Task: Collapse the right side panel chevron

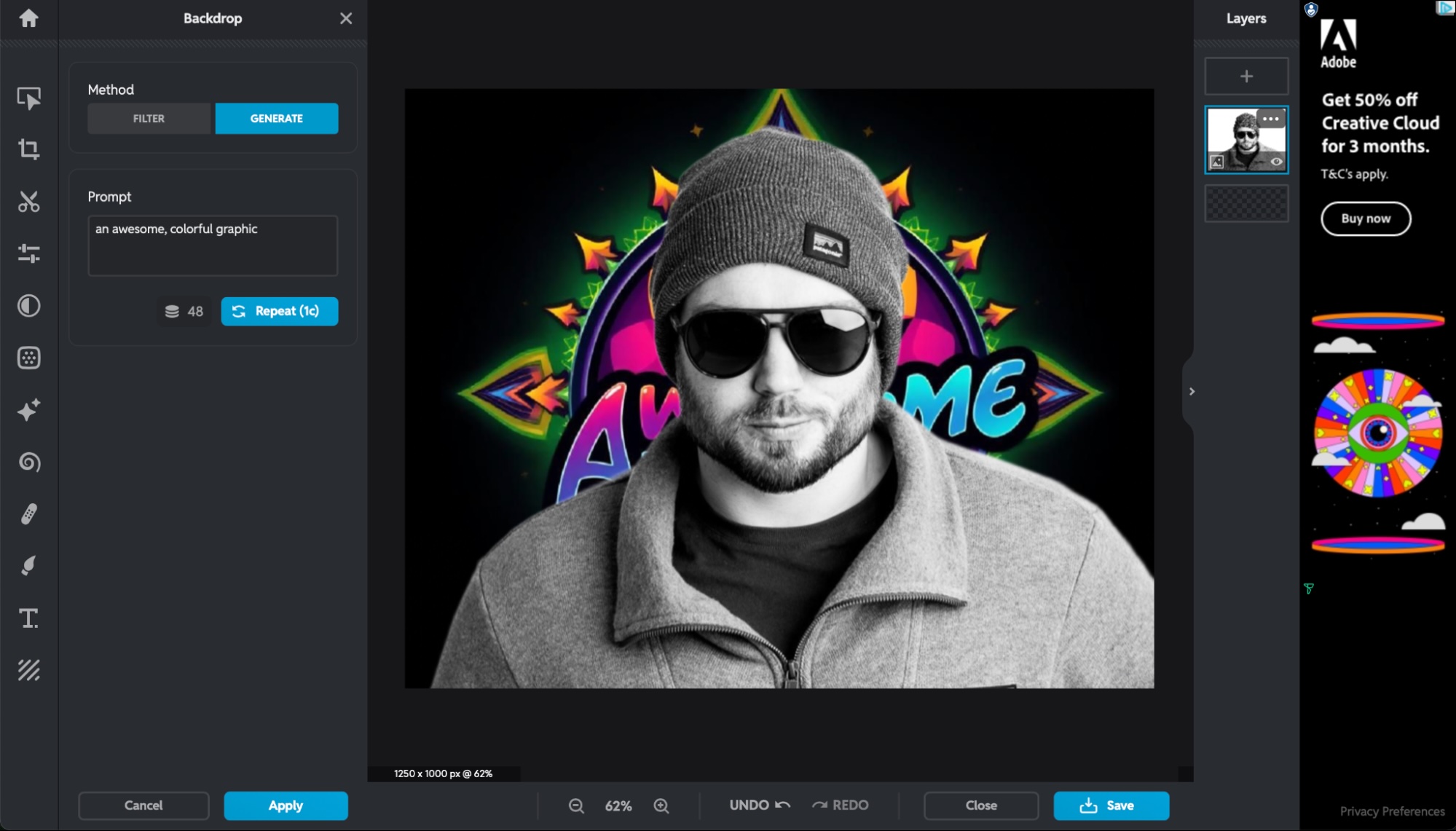Action: coord(1192,391)
